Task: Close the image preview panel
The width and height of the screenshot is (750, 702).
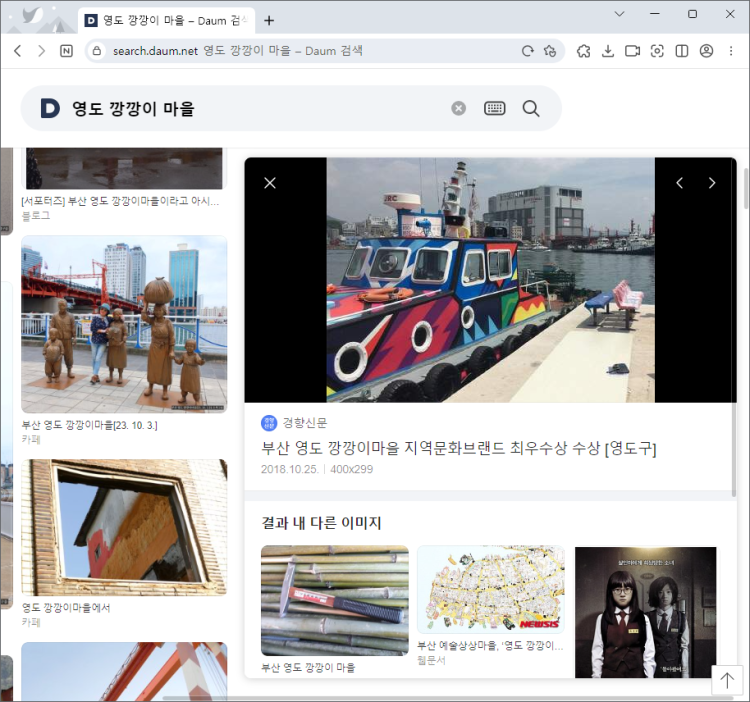Action: 270,183
